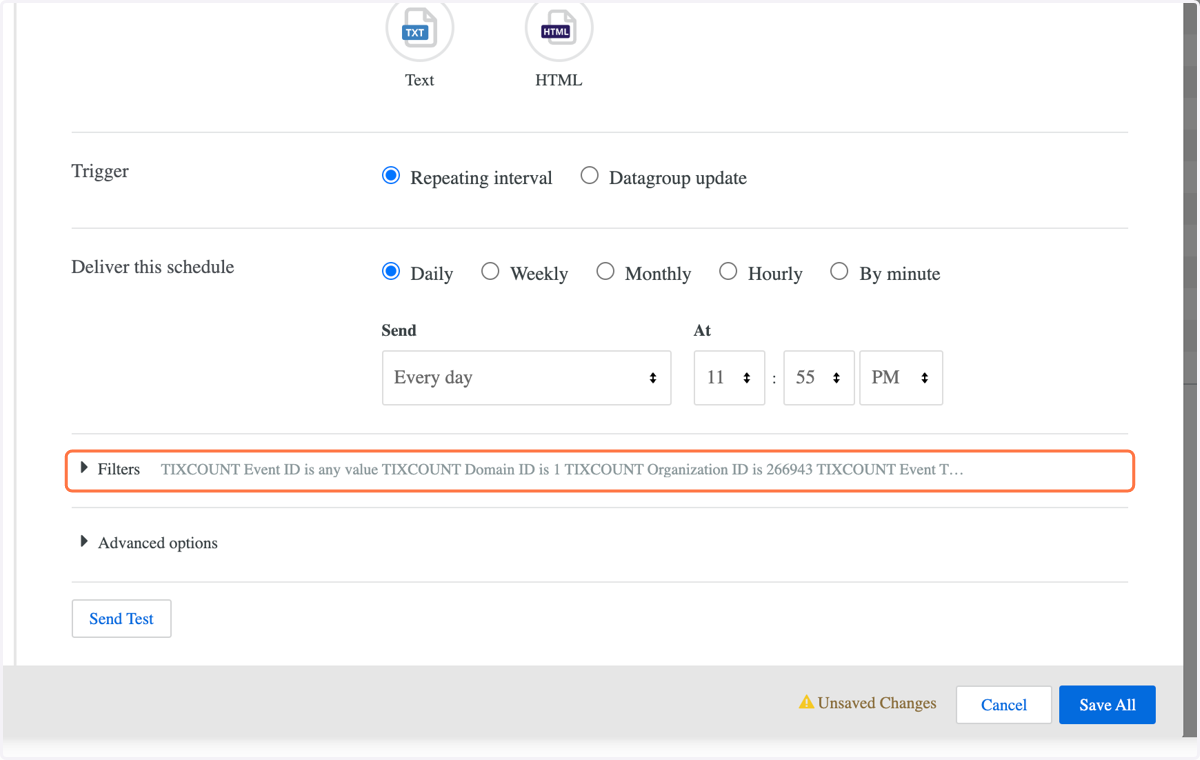Click the Cancel button
The height and width of the screenshot is (760, 1200).
(1004, 705)
